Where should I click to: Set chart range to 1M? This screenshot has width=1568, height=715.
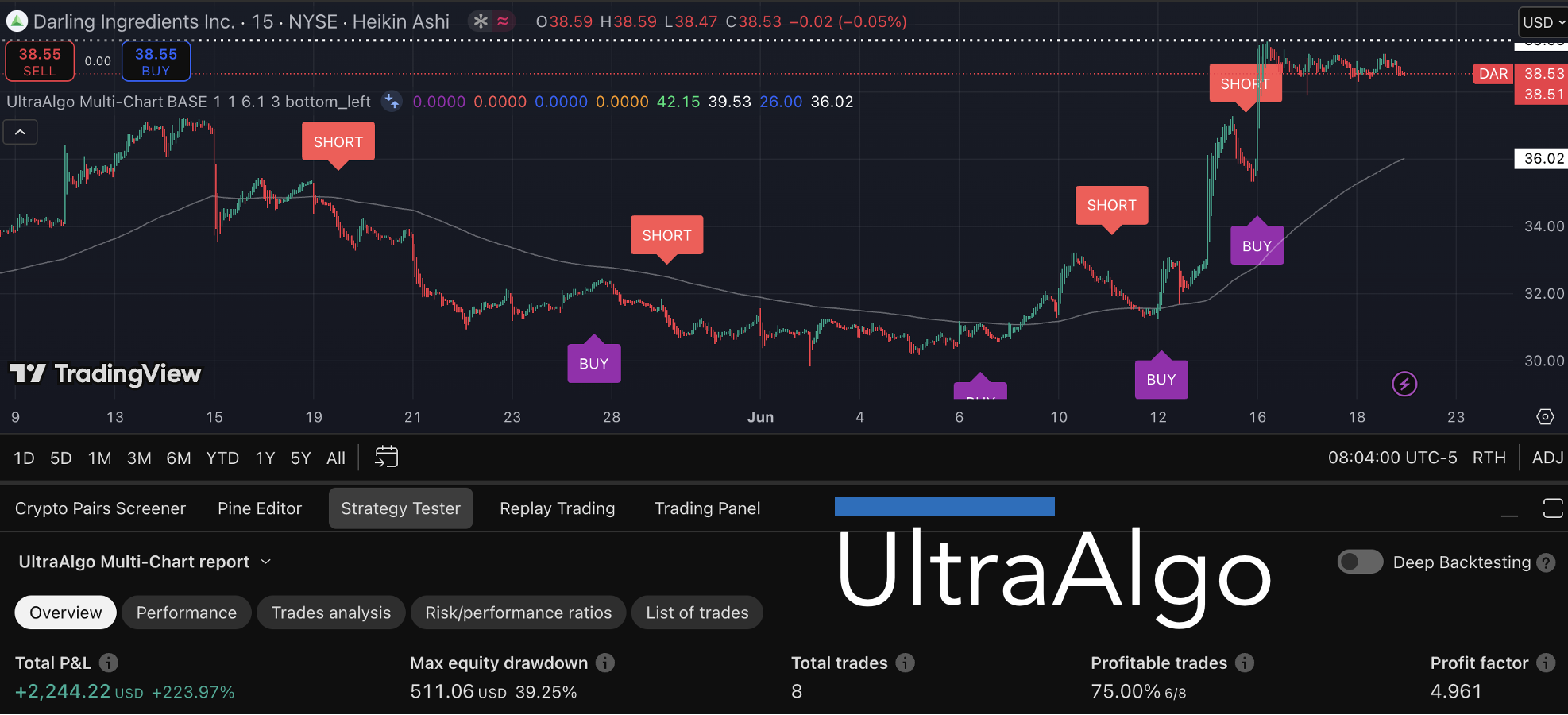point(100,458)
